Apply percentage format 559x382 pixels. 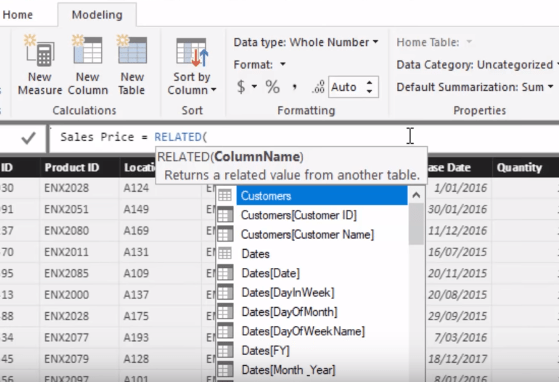272,87
